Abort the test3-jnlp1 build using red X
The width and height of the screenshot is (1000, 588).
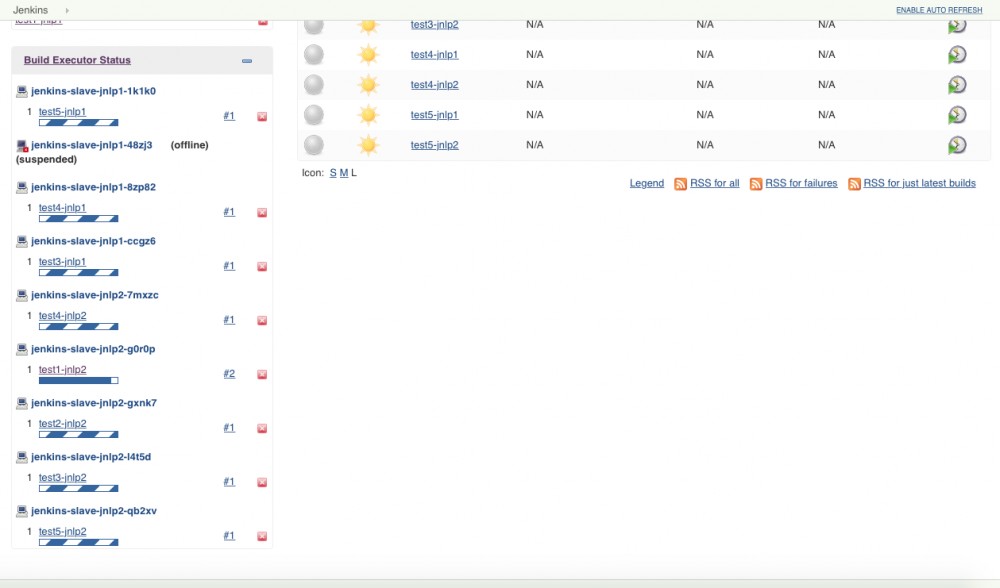pos(262,267)
